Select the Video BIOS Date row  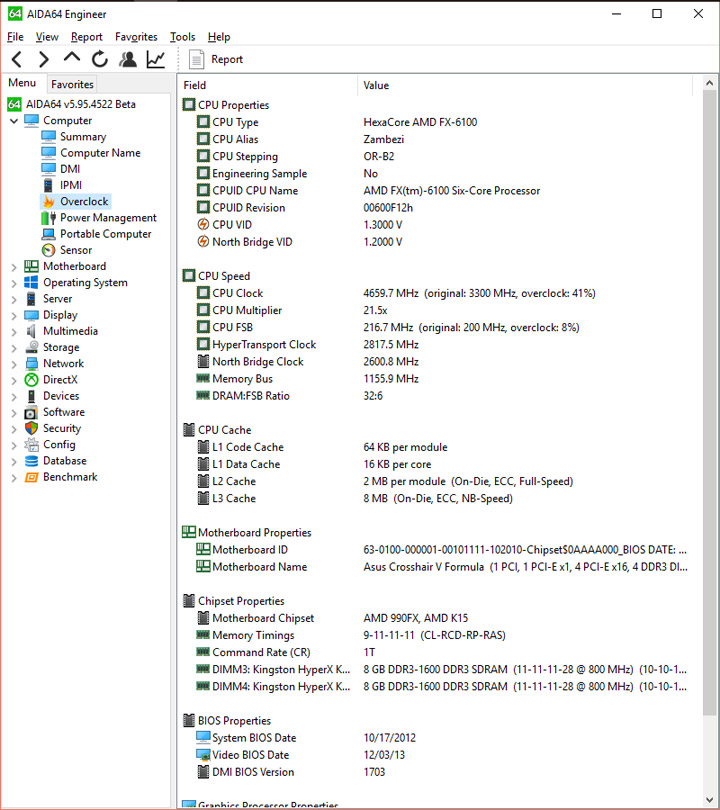(x=436, y=755)
